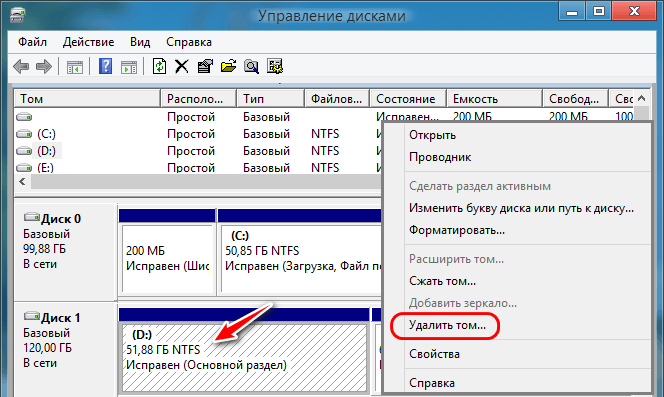This screenshot has width=664, height=397.
Task: Minimize the Управление дисками window
Action: [x=572, y=11]
